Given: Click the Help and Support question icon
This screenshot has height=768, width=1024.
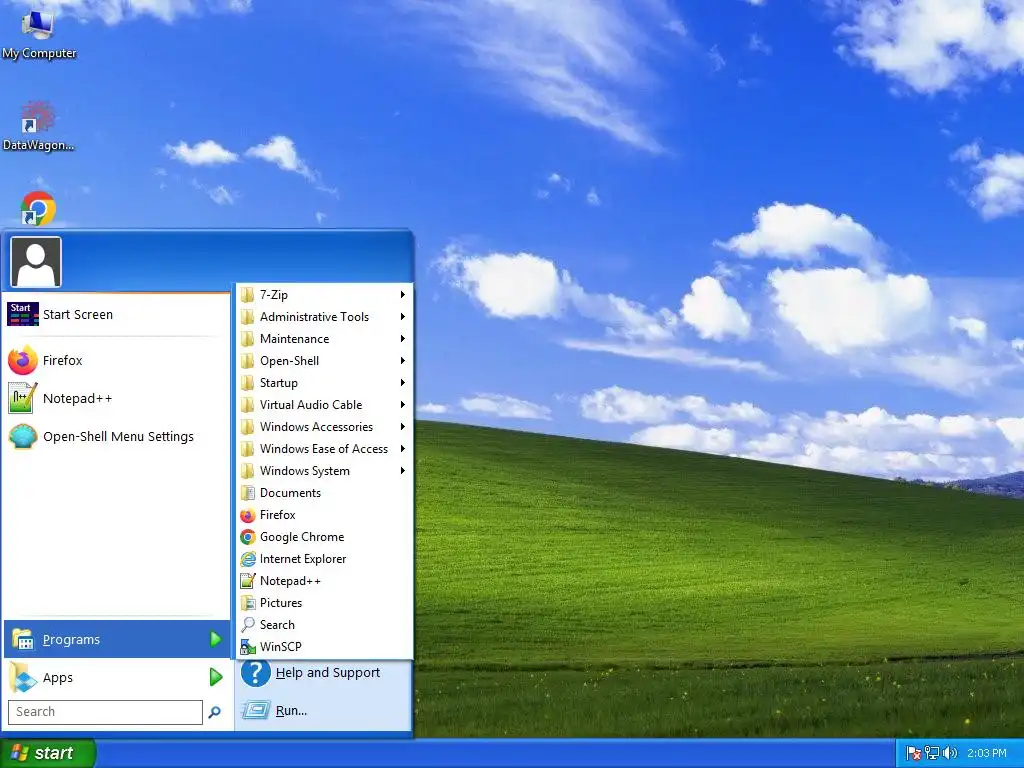Looking at the screenshot, I should [x=255, y=673].
